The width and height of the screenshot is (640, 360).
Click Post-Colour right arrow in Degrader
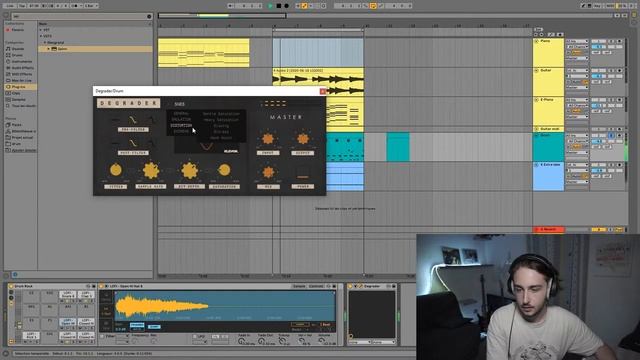point(151,143)
